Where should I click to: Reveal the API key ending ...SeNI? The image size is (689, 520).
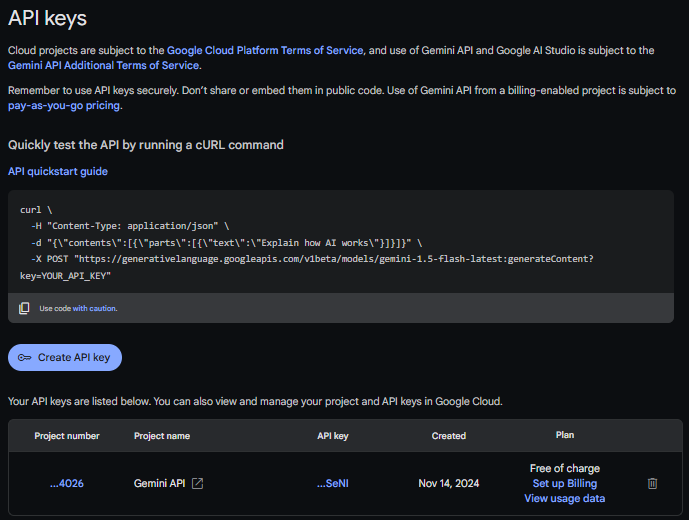click(x=333, y=484)
